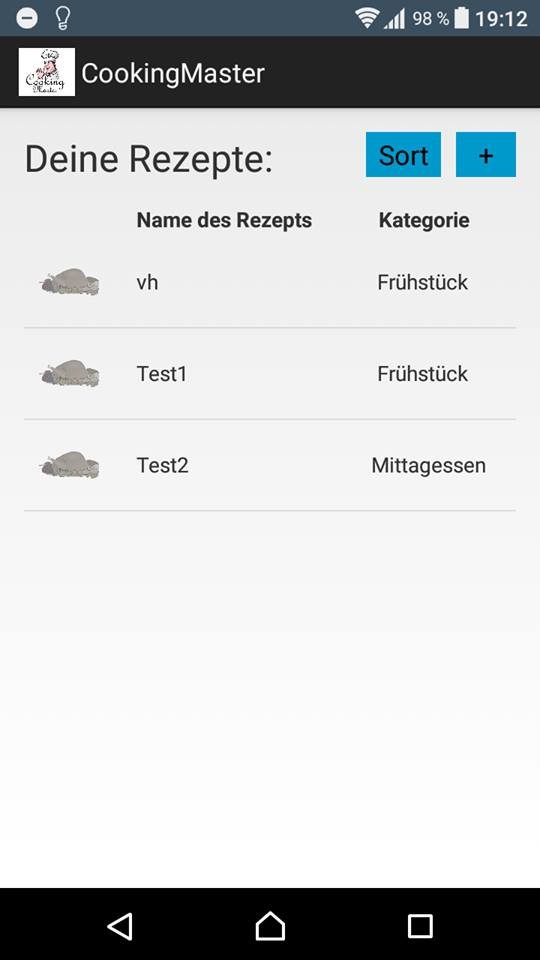The height and width of the screenshot is (960, 540).
Task: Tap the do-not-disturb status icon
Action: pos(27,18)
